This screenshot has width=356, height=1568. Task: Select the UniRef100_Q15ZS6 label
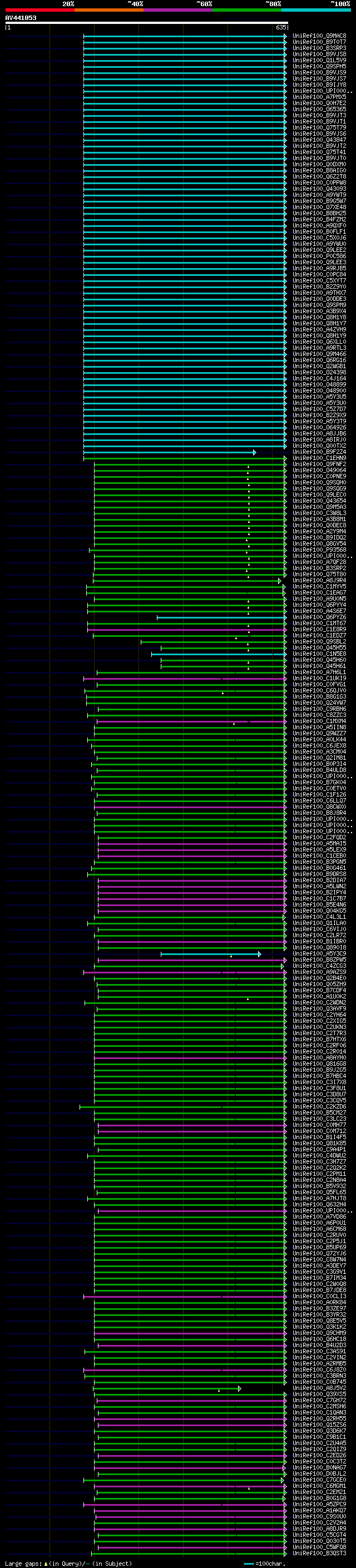319,1424
